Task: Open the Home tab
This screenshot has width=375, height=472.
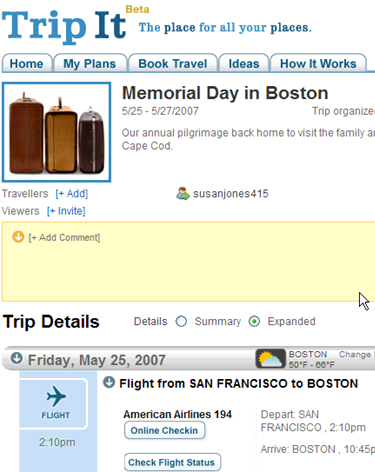Action: (27, 63)
